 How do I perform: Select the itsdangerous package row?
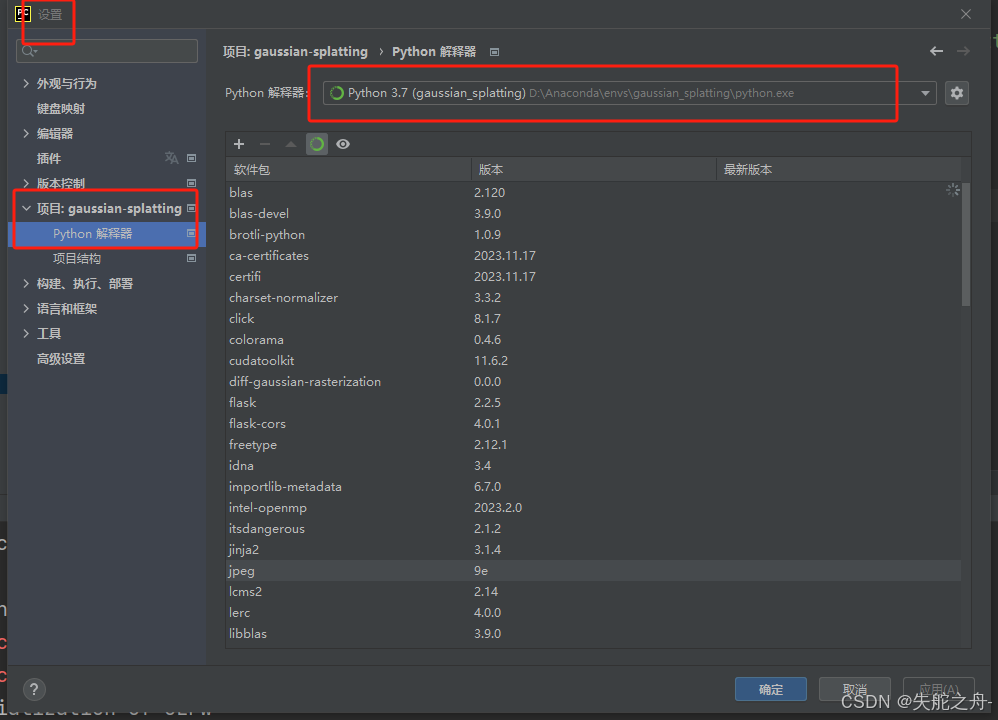(x=593, y=528)
